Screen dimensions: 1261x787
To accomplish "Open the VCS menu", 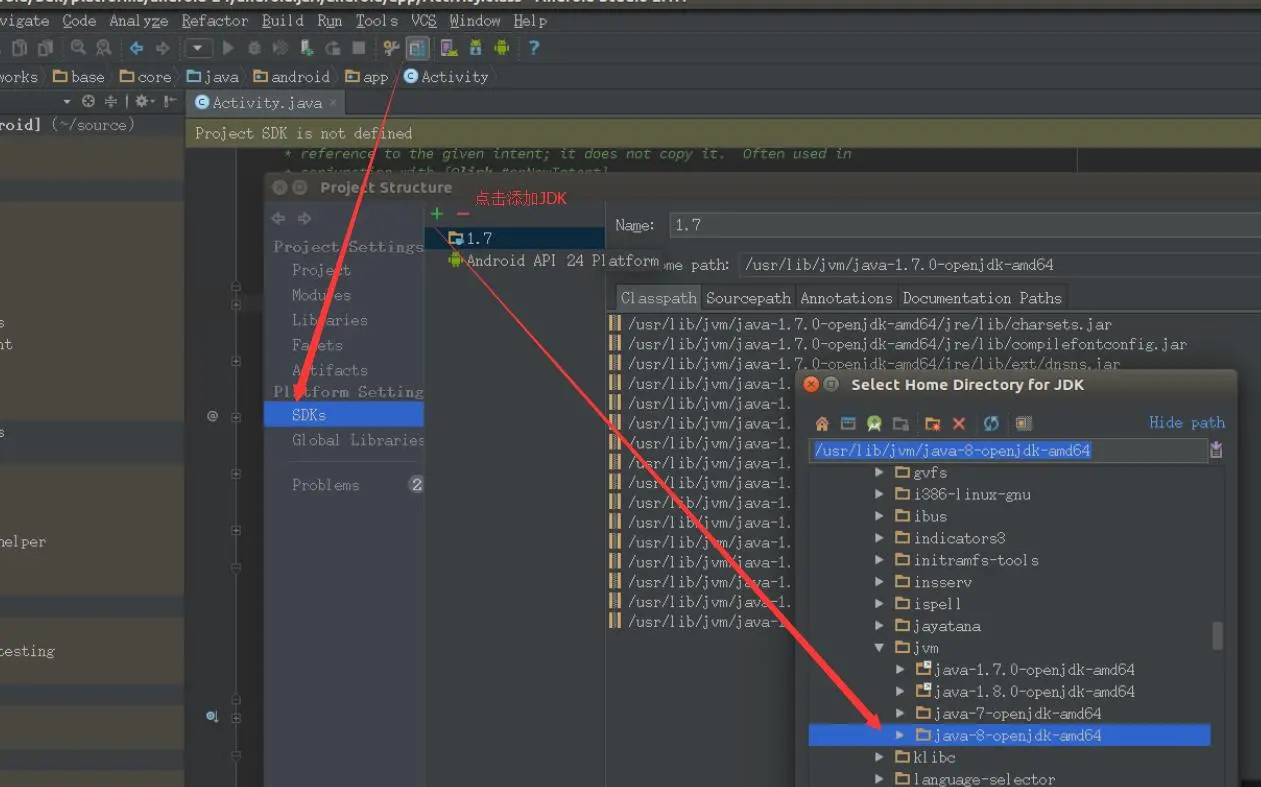I will click(424, 20).
